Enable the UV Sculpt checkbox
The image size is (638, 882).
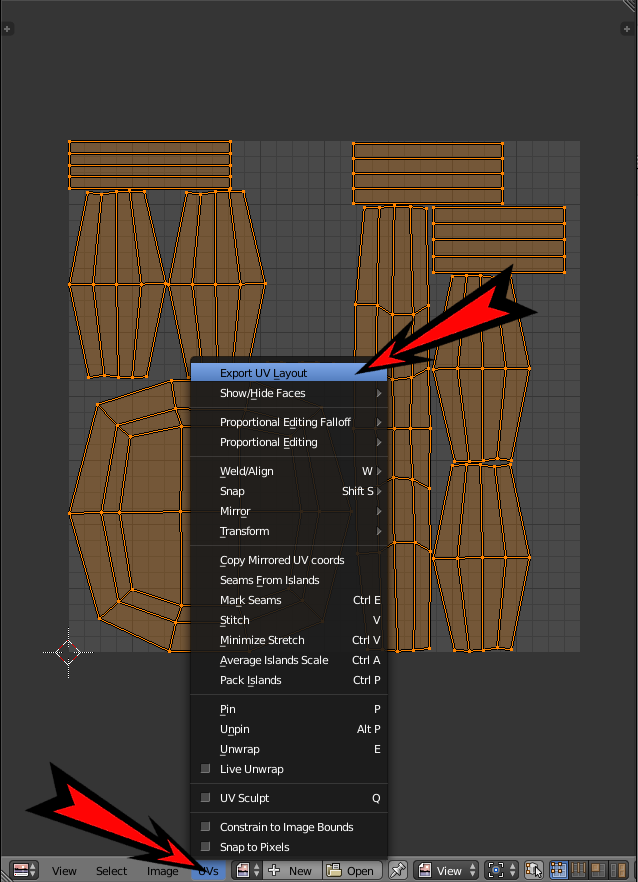[205, 798]
